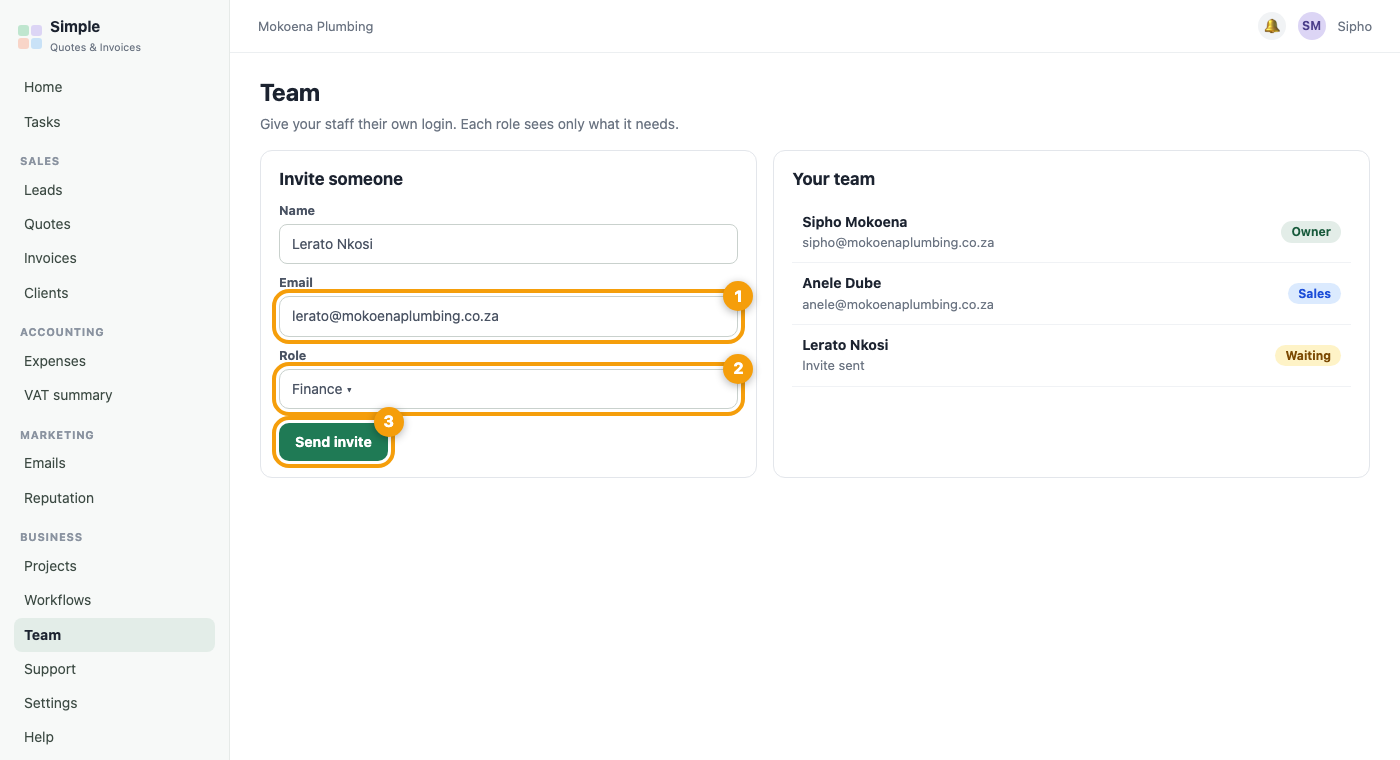Click the Owner role badge
The height and width of the screenshot is (760, 1400).
(x=1311, y=232)
